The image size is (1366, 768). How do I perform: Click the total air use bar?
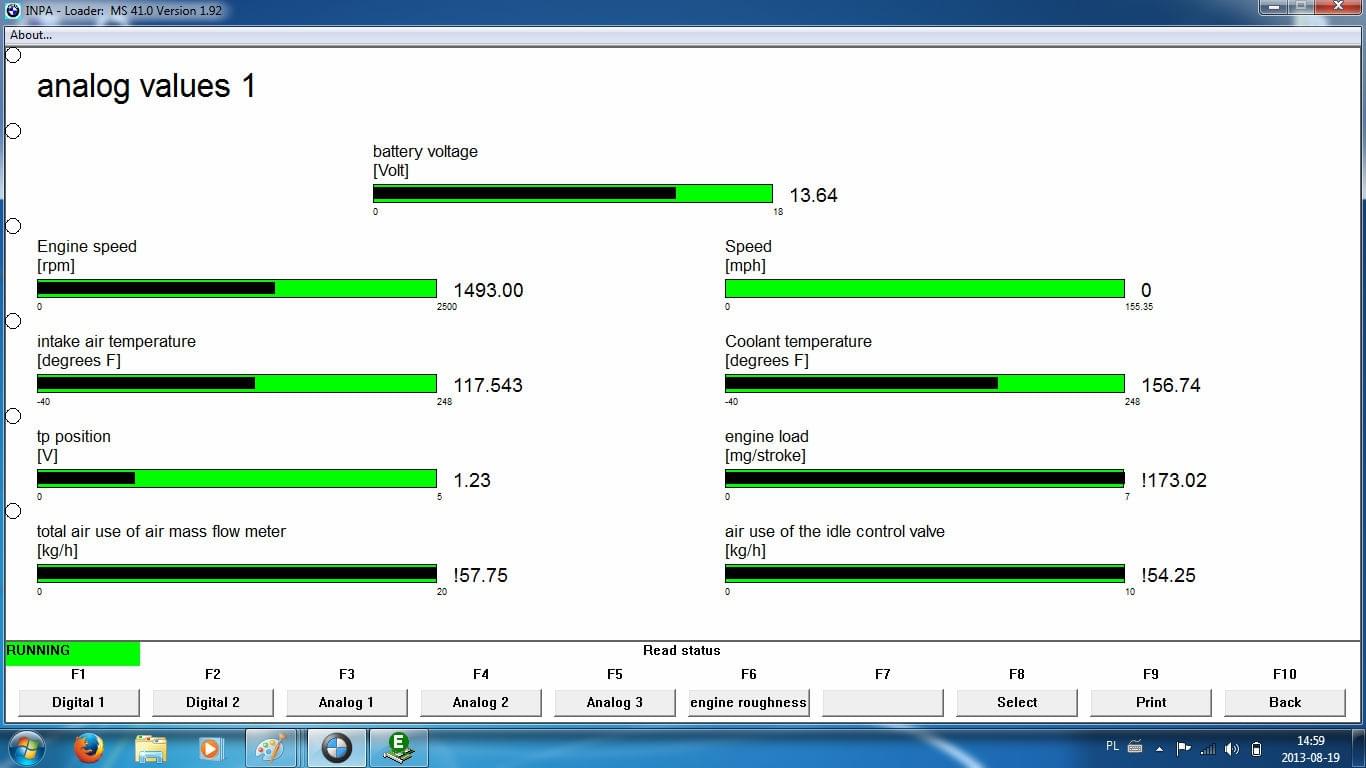tap(237, 574)
